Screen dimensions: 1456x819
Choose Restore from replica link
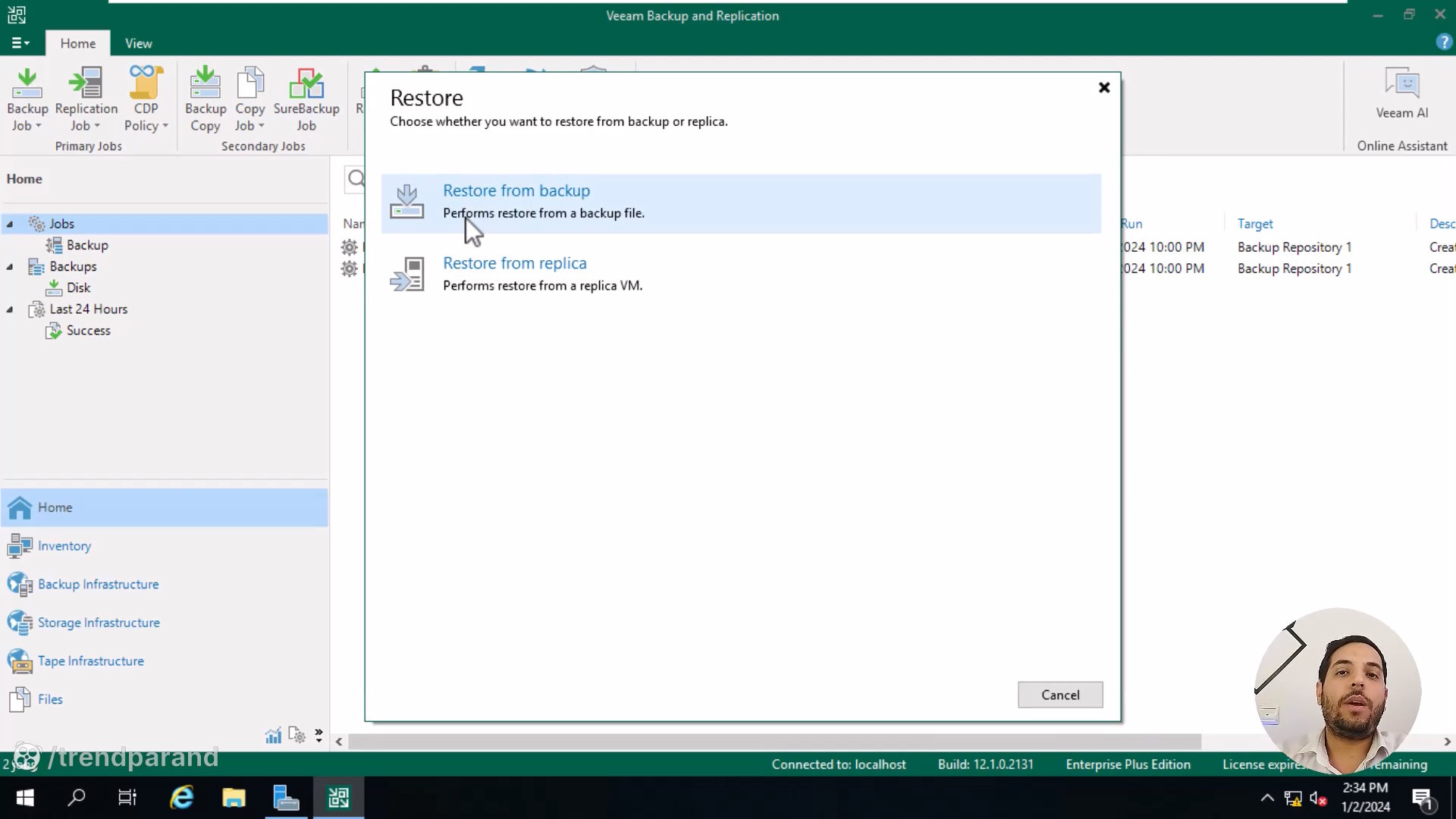pyautogui.click(x=515, y=263)
